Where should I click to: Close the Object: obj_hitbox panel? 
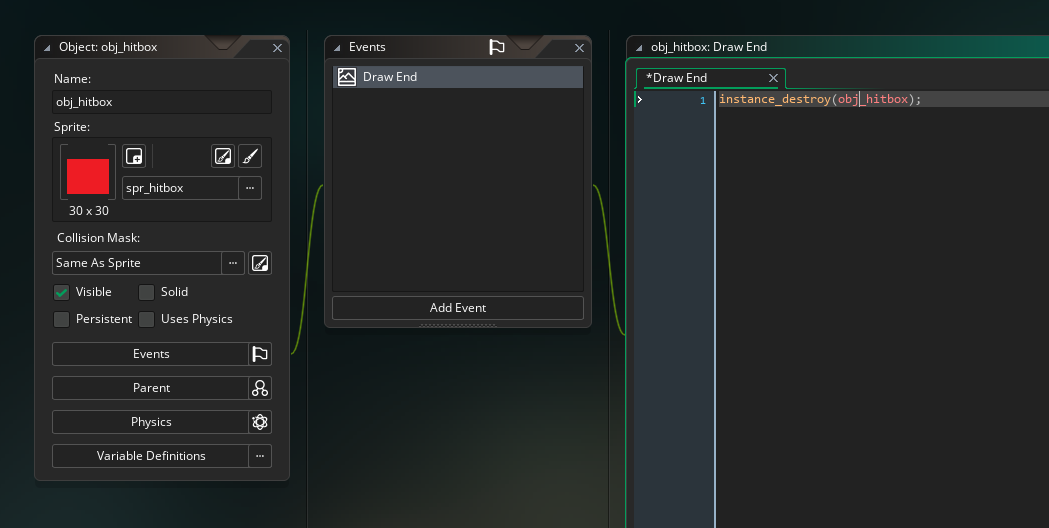pos(278,48)
